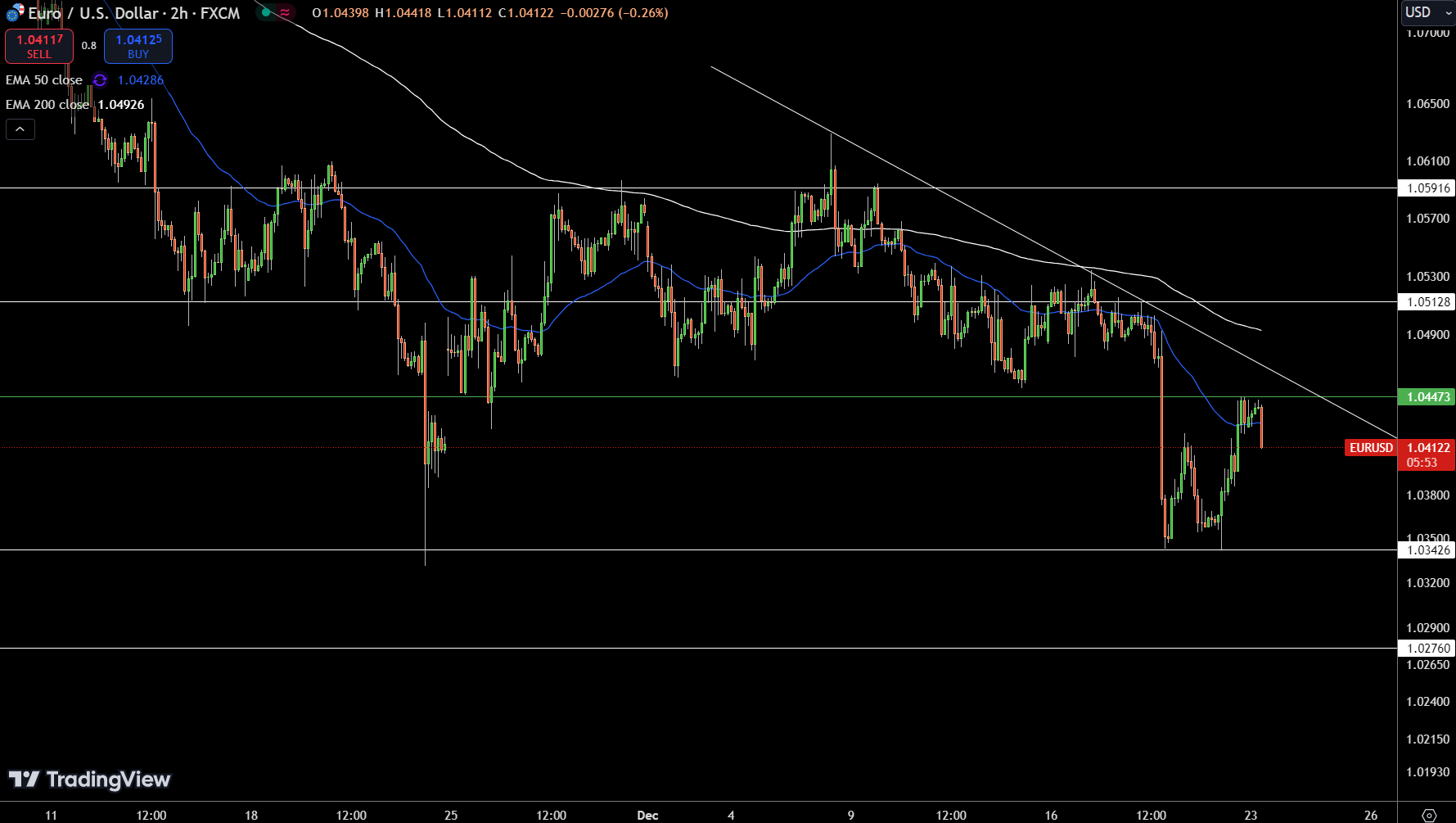Click the pink approximate-data indicator icon
Viewport: 1456px width, 823px height.
click(285, 12)
